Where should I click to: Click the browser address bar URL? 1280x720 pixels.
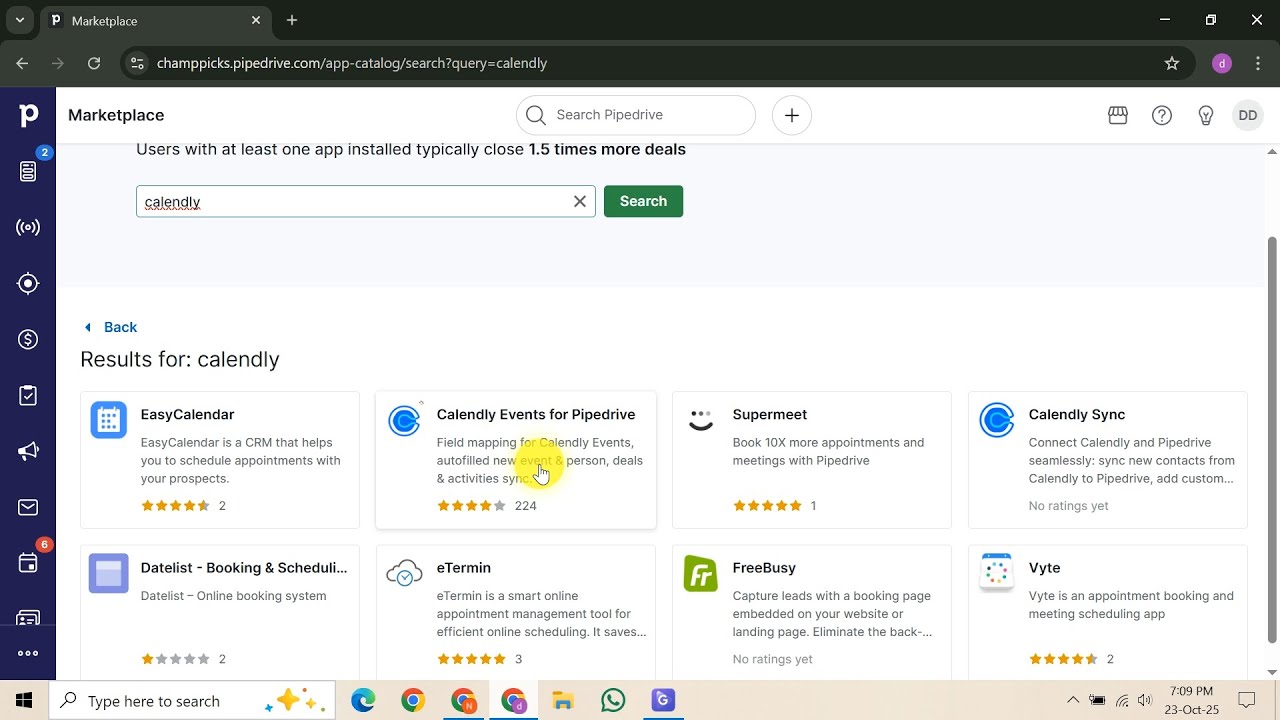352,63
